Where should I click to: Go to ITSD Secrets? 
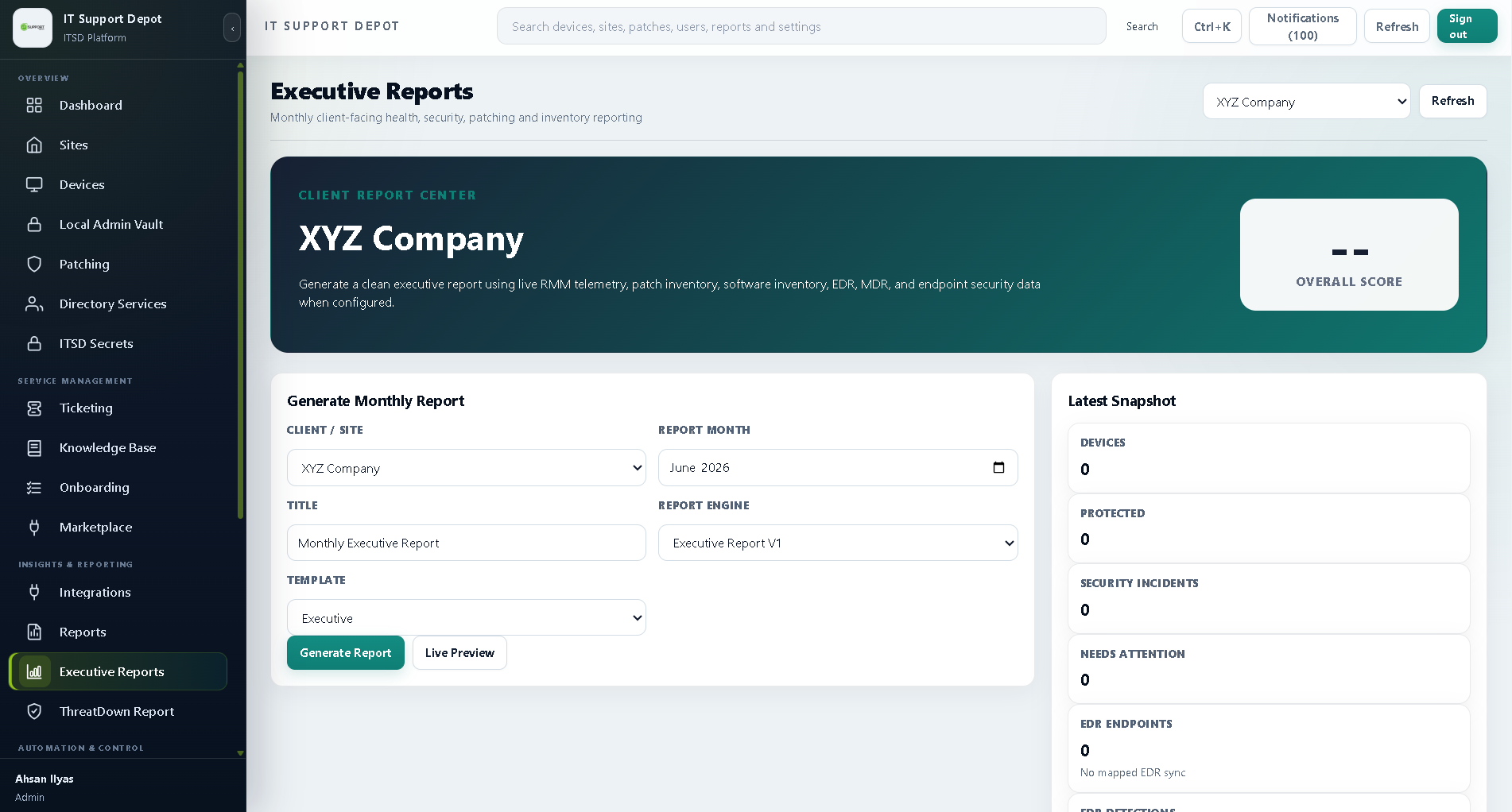pos(118,343)
